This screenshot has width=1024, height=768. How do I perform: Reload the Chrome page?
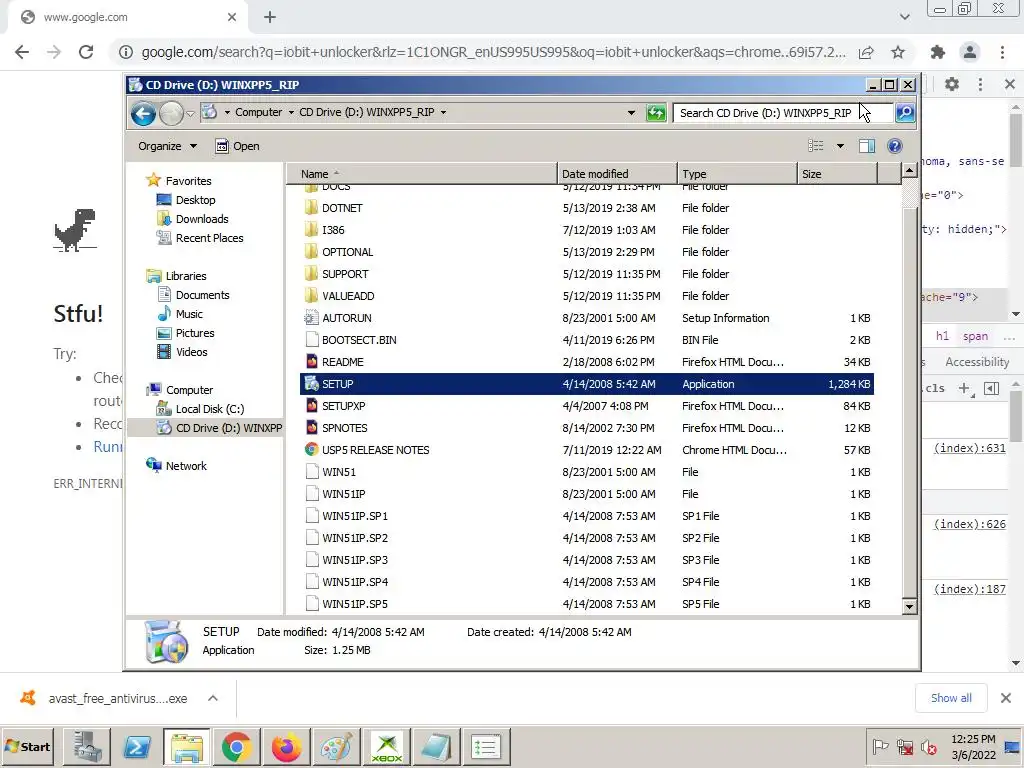[86, 52]
